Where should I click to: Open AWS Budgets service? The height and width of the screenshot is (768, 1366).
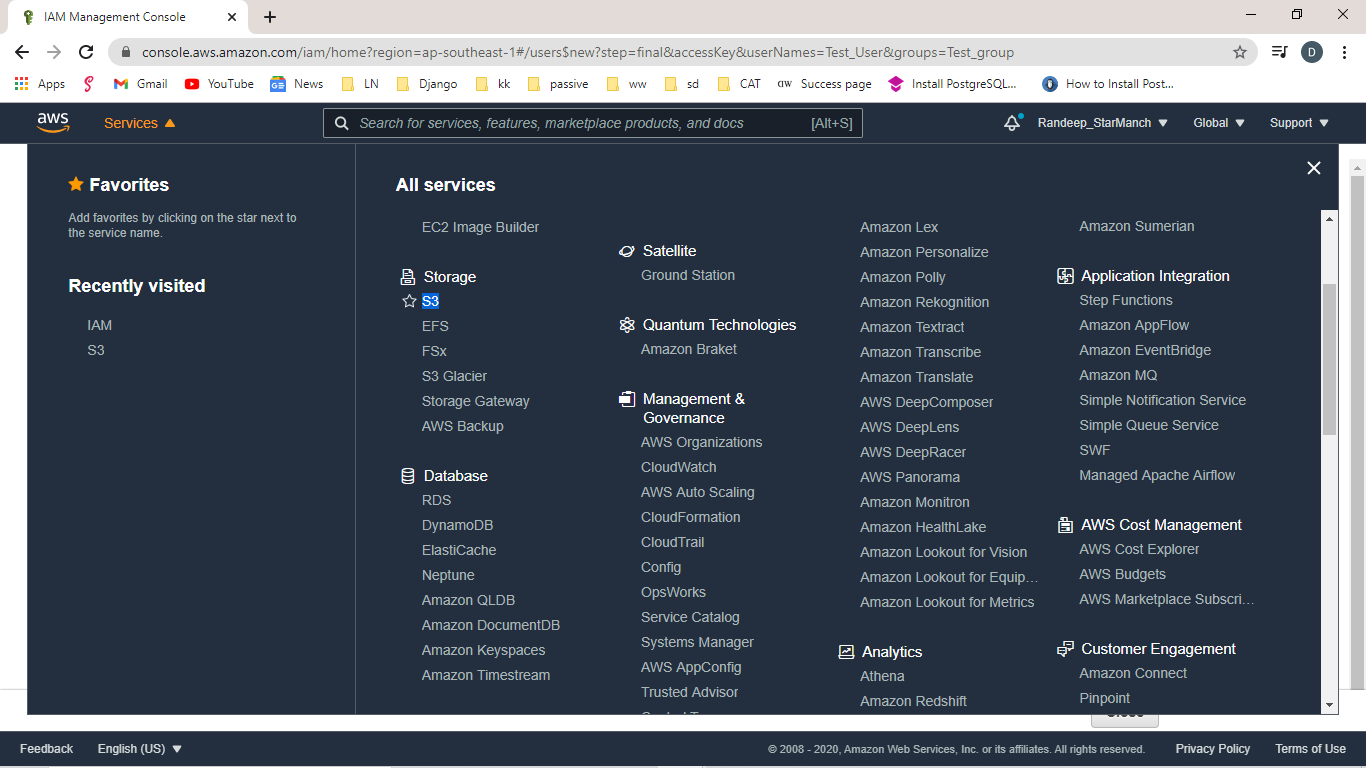1122,574
